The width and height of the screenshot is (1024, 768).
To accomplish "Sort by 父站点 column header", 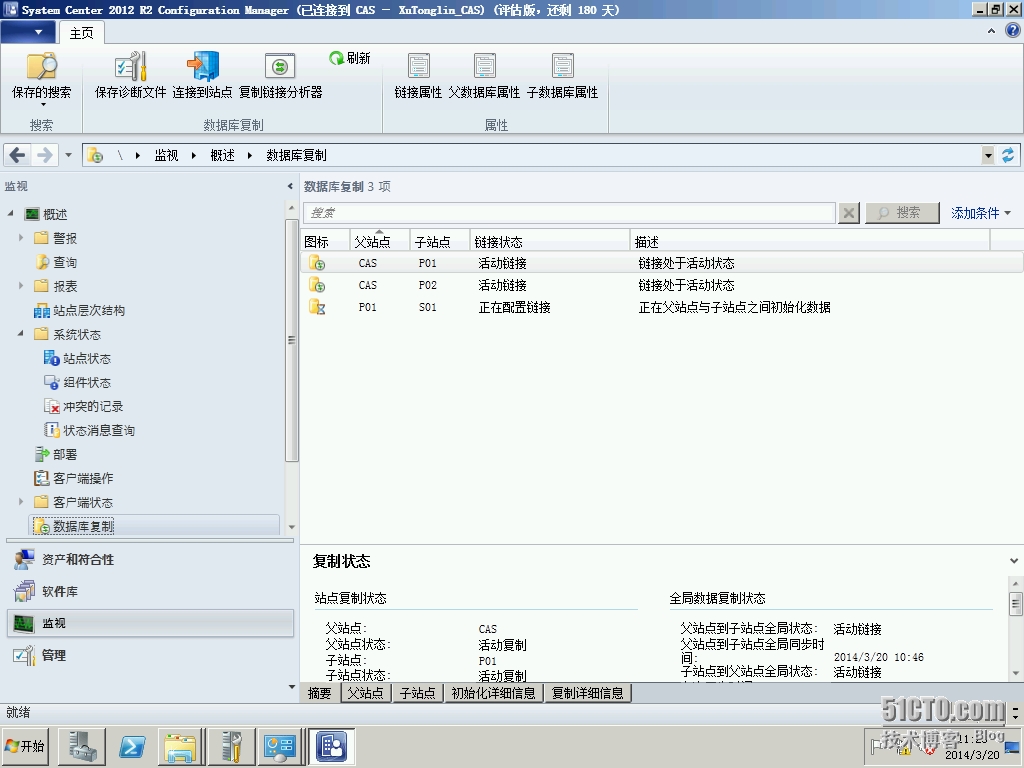I will click(379, 242).
